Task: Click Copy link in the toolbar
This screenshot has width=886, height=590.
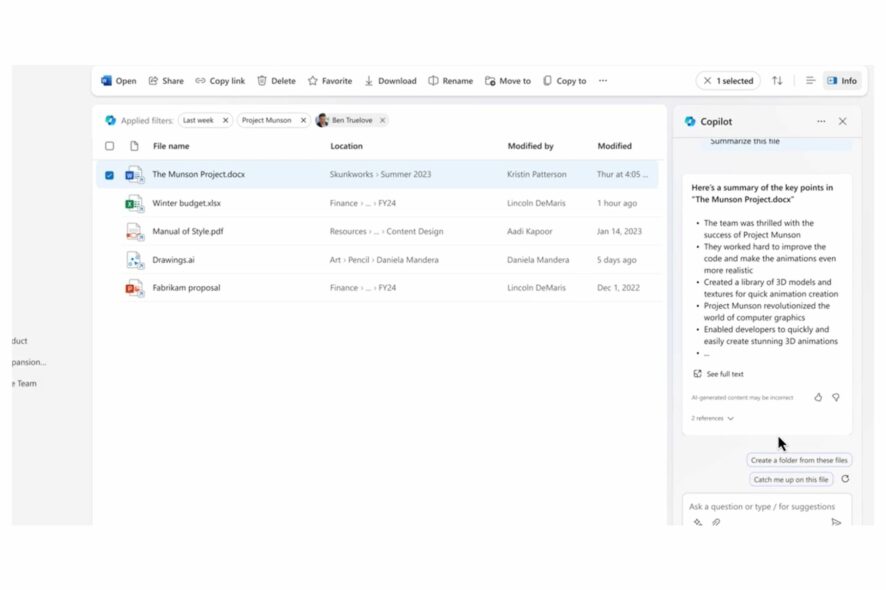Action: click(x=220, y=81)
